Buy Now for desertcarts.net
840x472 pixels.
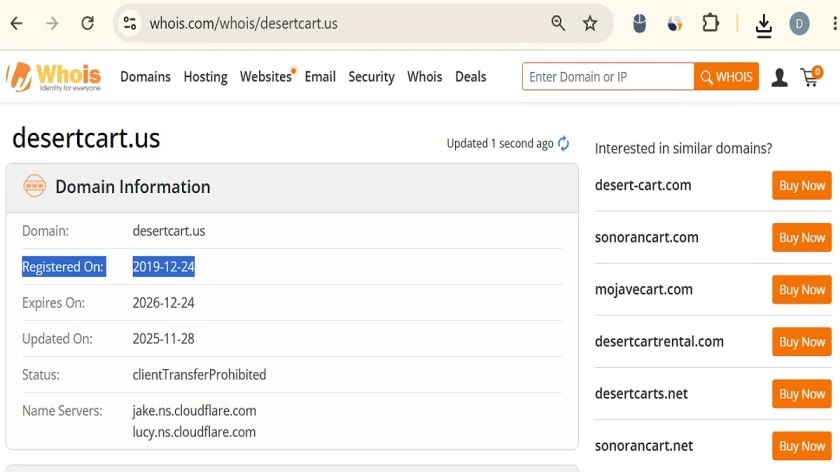801,394
